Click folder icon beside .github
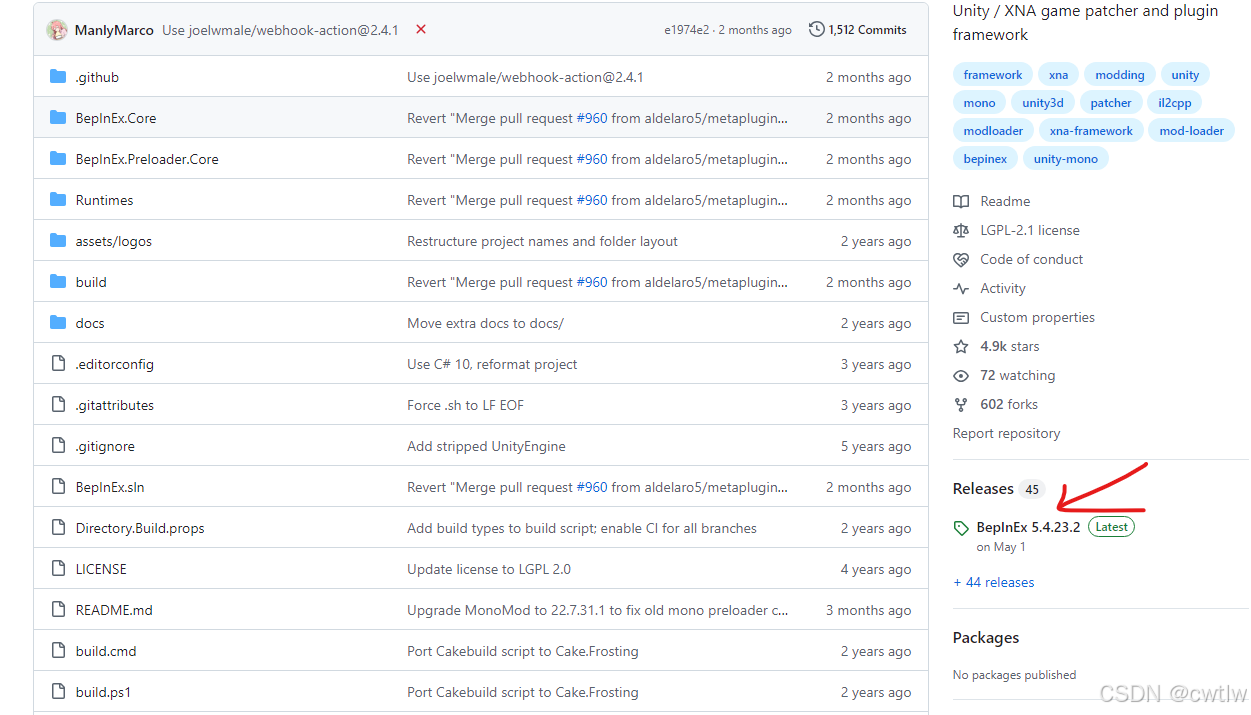Image resolution: width=1251 pixels, height=715 pixels. coord(58,77)
